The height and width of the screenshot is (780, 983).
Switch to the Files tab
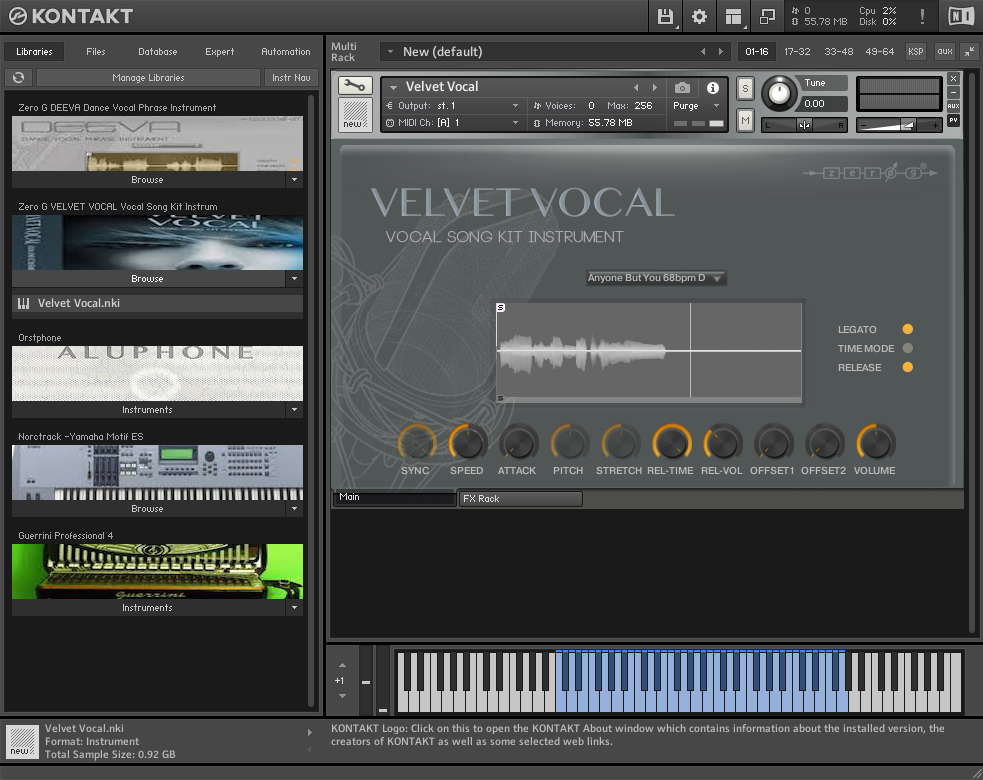pos(96,51)
